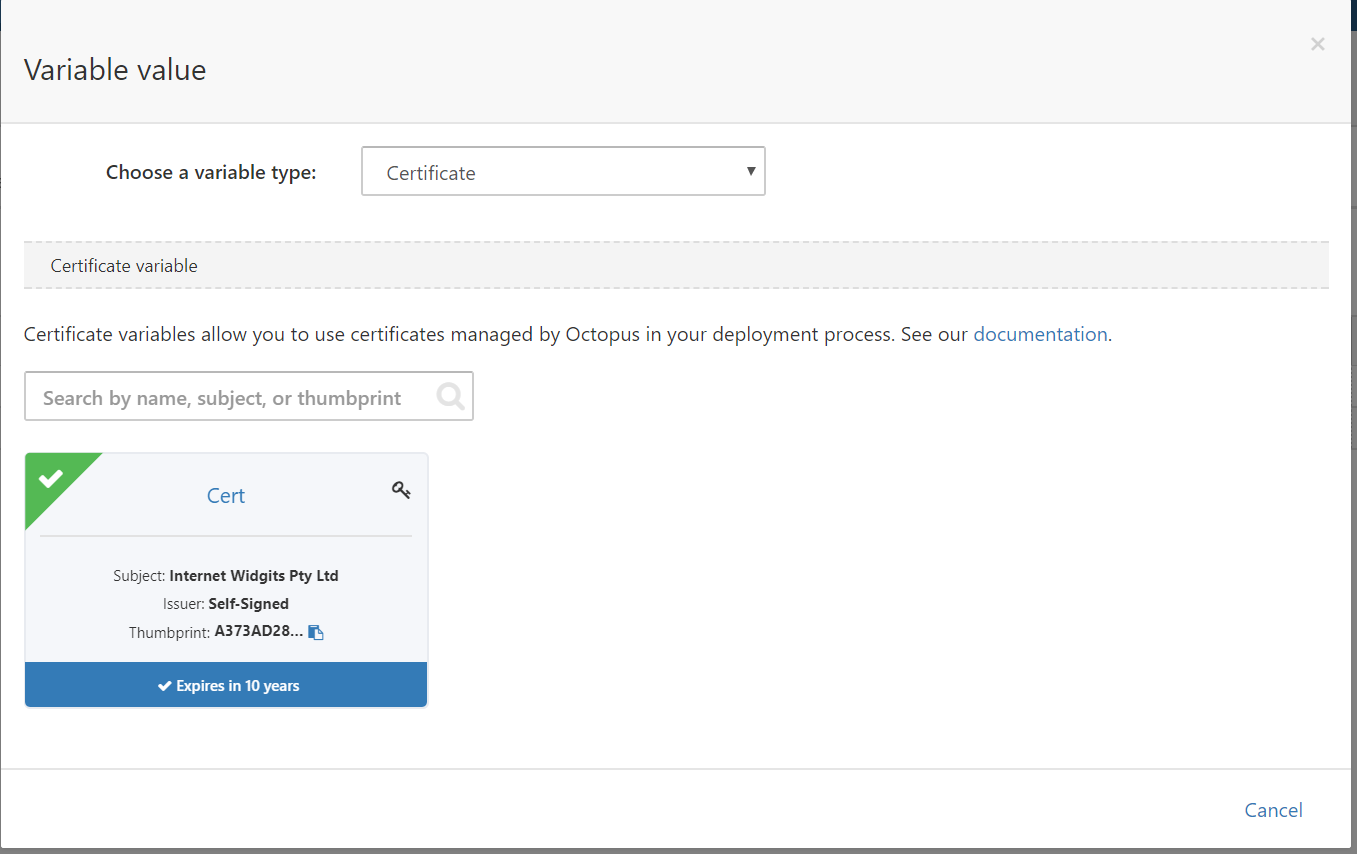
Task: Click the Self-Signed issuer value
Action: click(x=248, y=604)
